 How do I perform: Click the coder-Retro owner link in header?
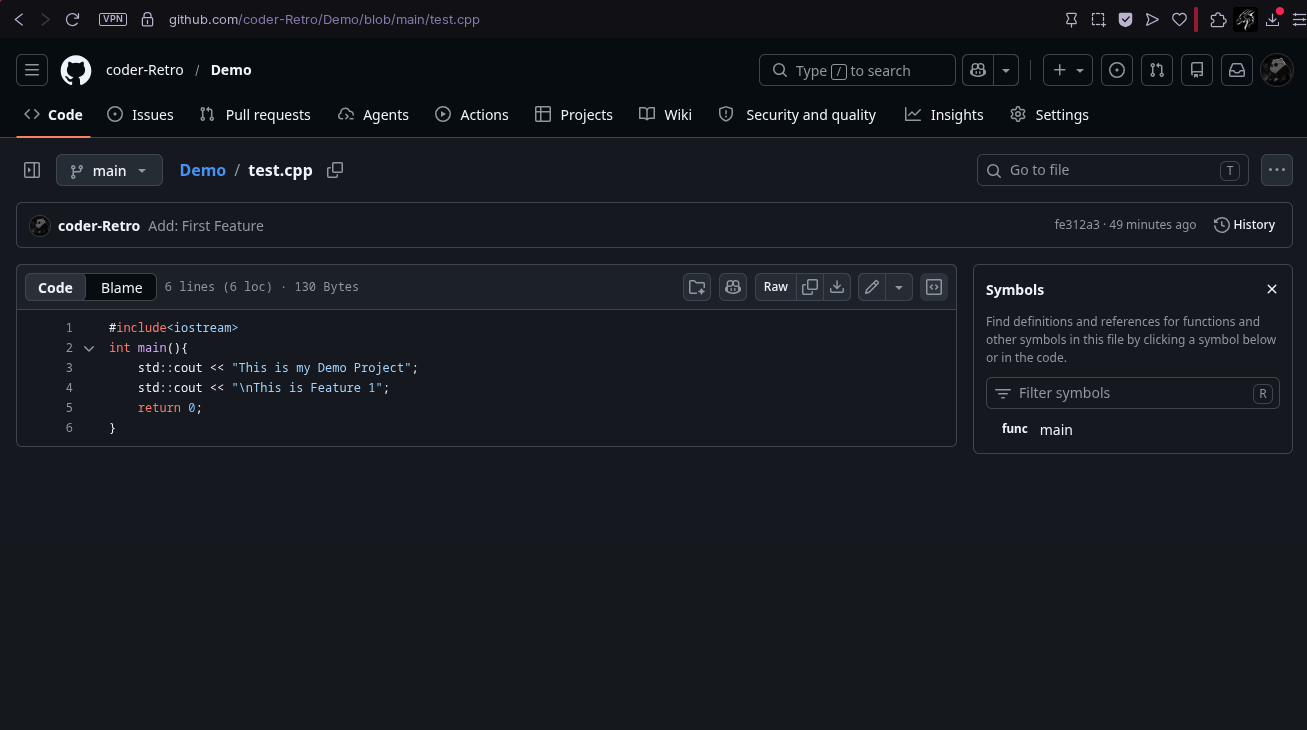(145, 70)
